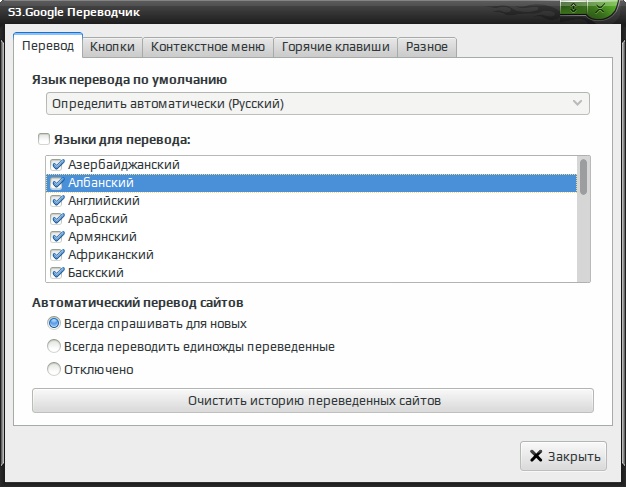Uncheck the Армянский language checkbox
Image resolution: width=626 pixels, height=487 pixels.
(57, 237)
